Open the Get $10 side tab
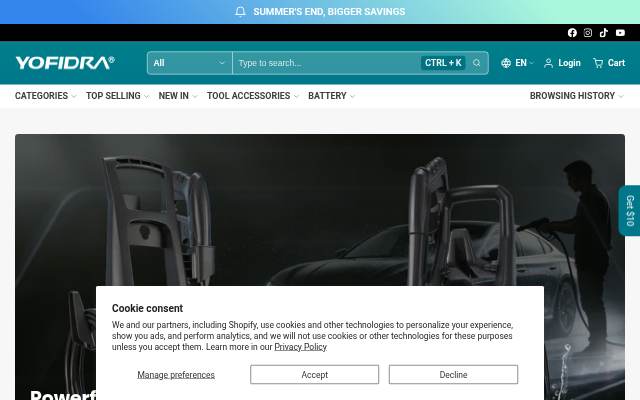Viewport: 640px width, 400px height. (x=630, y=211)
